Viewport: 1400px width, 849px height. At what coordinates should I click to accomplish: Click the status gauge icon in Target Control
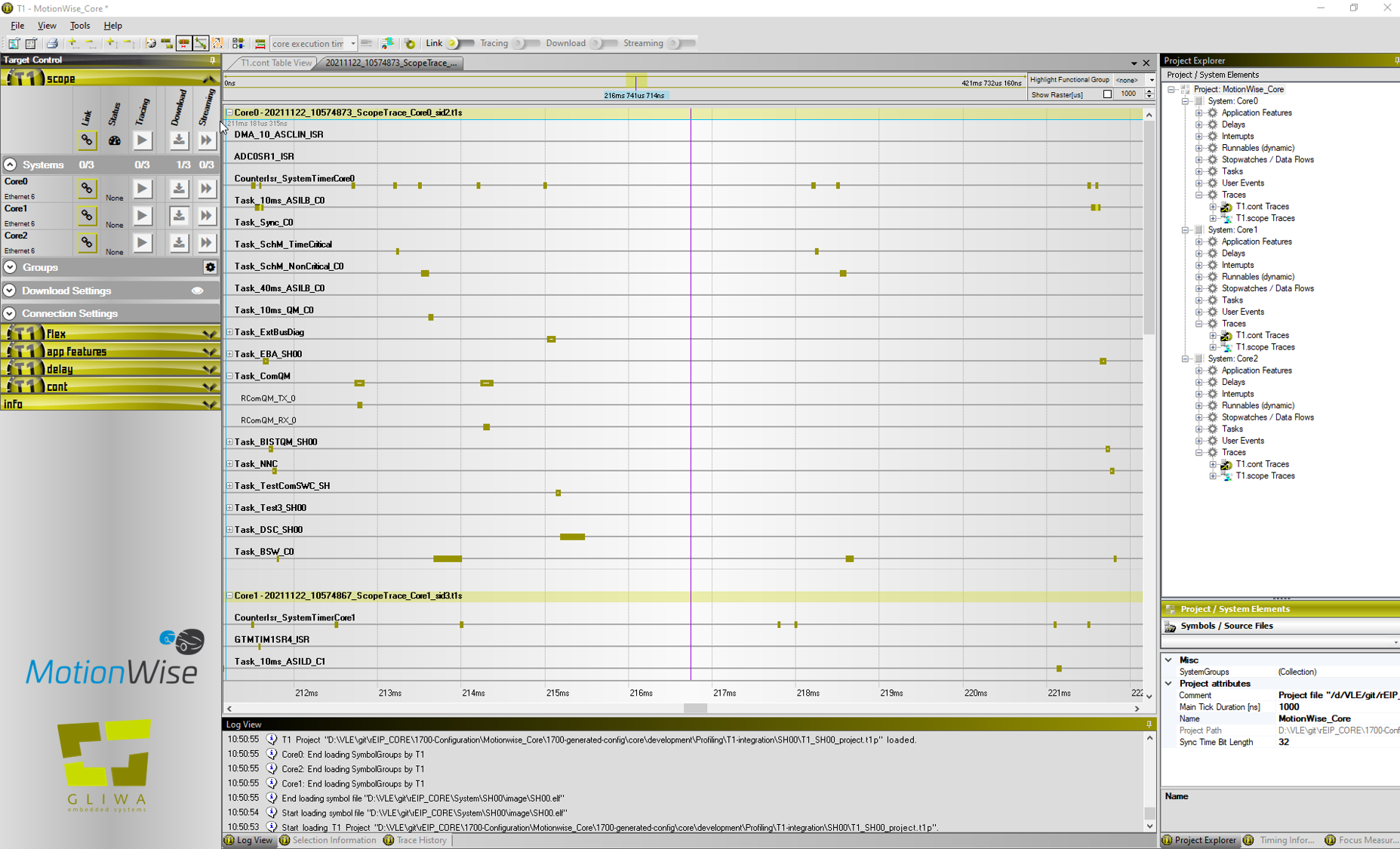pos(115,140)
